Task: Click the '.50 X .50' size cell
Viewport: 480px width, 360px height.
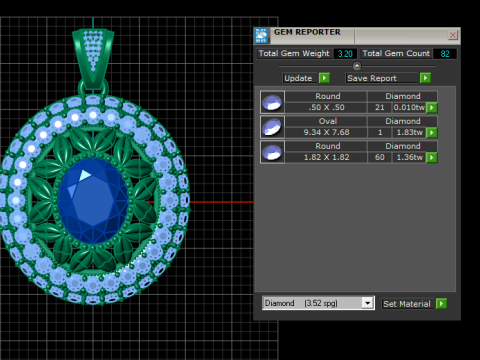Action: pyautogui.click(x=326, y=108)
